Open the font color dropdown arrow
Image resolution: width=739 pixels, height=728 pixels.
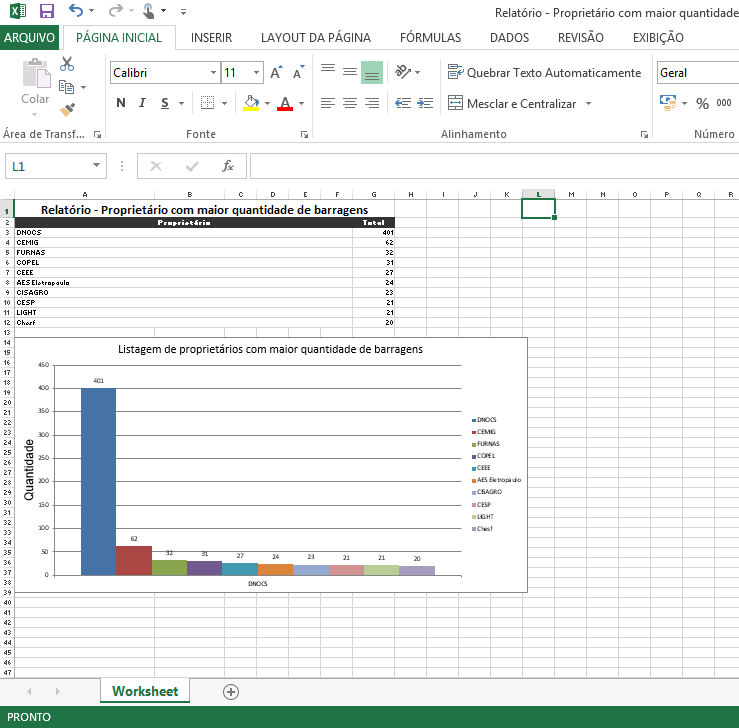pos(302,103)
